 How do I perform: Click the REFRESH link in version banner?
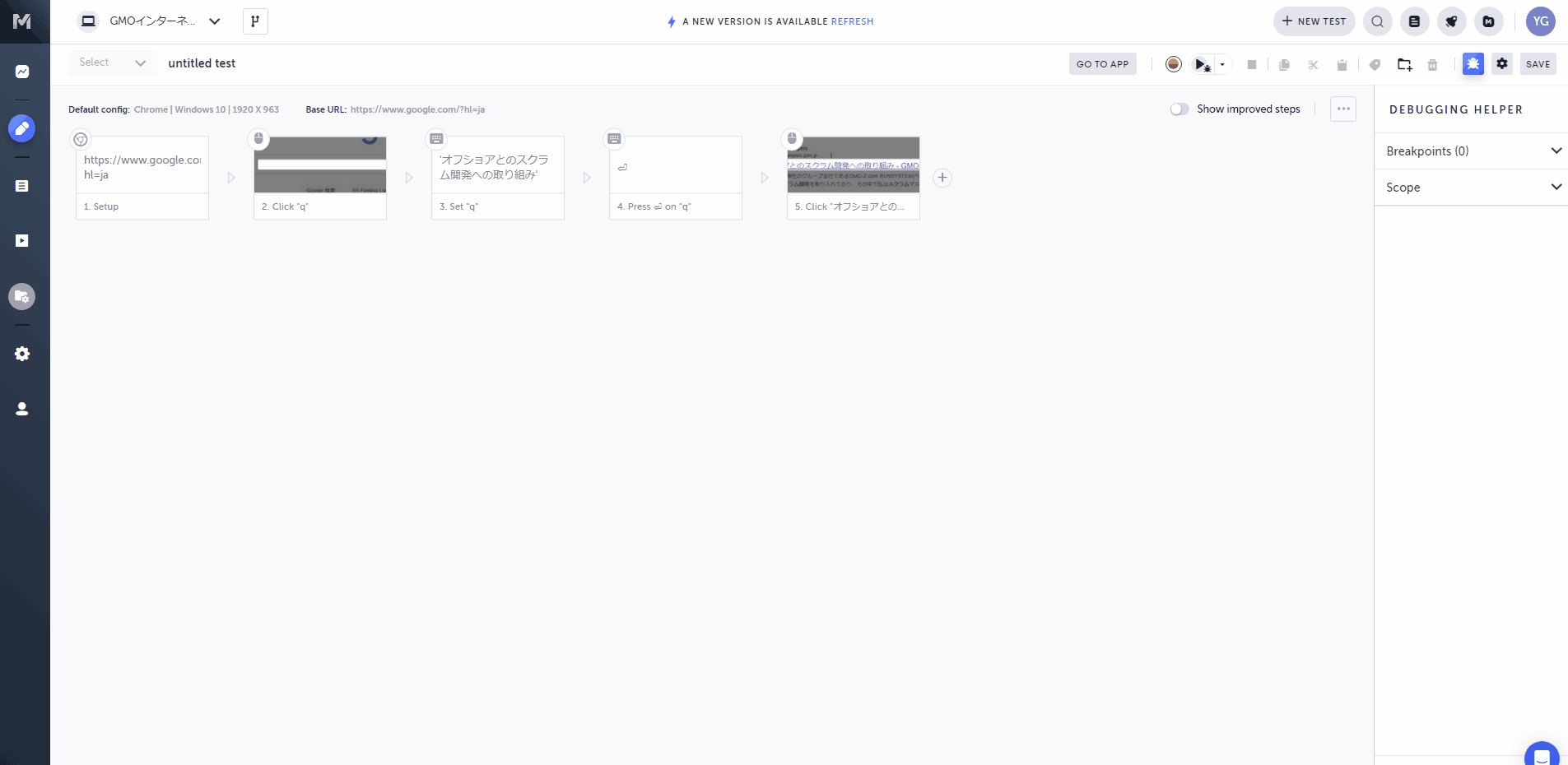tap(852, 21)
